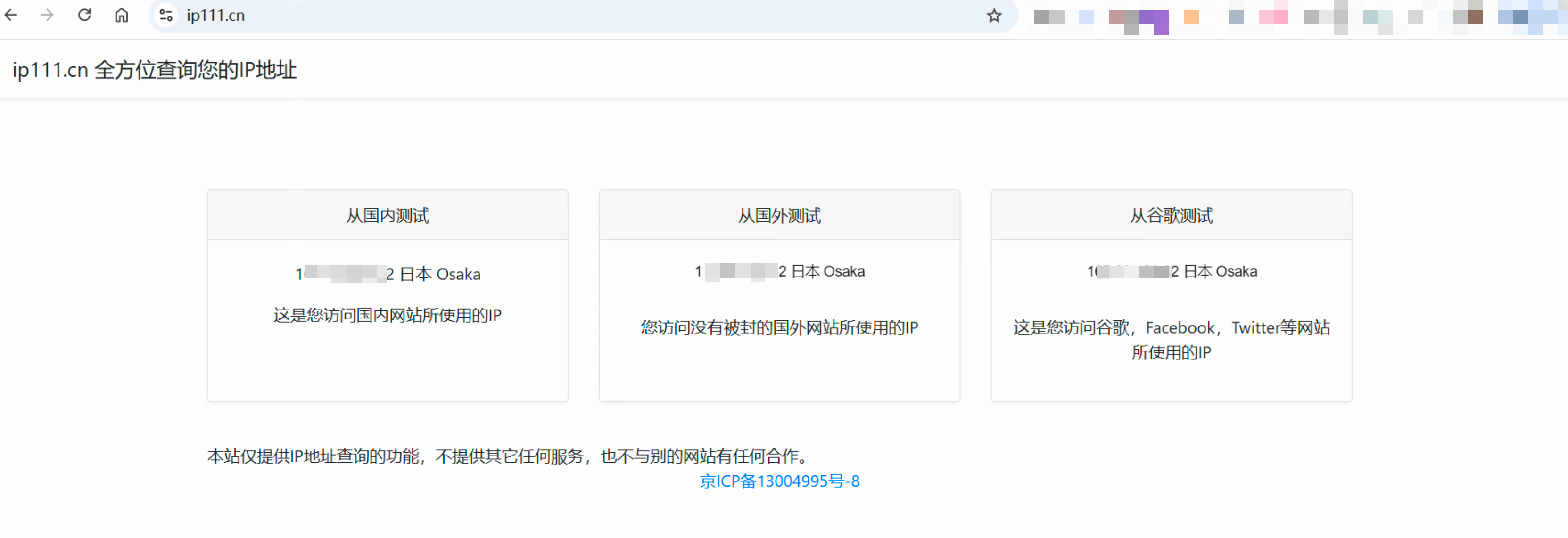Click the Osaka IP in 从国外测试 card
The height and width of the screenshot is (538, 1568).
[x=779, y=271]
